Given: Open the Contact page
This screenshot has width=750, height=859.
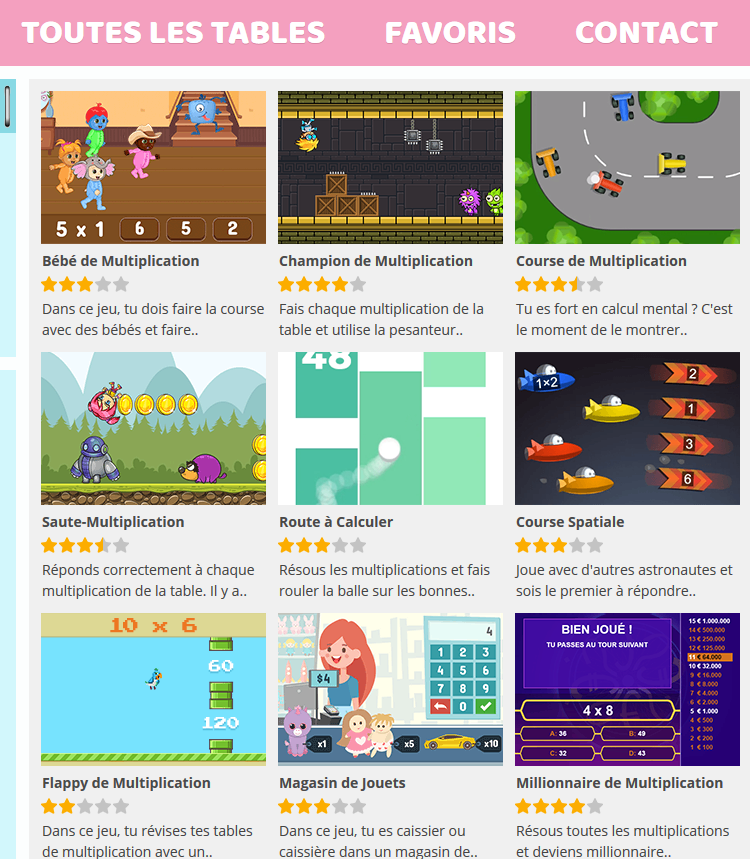Looking at the screenshot, I should (x=646, y=32).
